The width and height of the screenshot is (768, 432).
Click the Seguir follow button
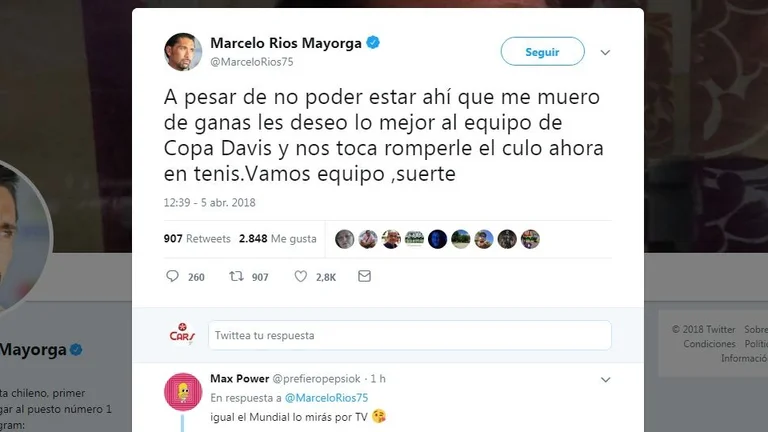pyautogui.click(x=542, y=51)
